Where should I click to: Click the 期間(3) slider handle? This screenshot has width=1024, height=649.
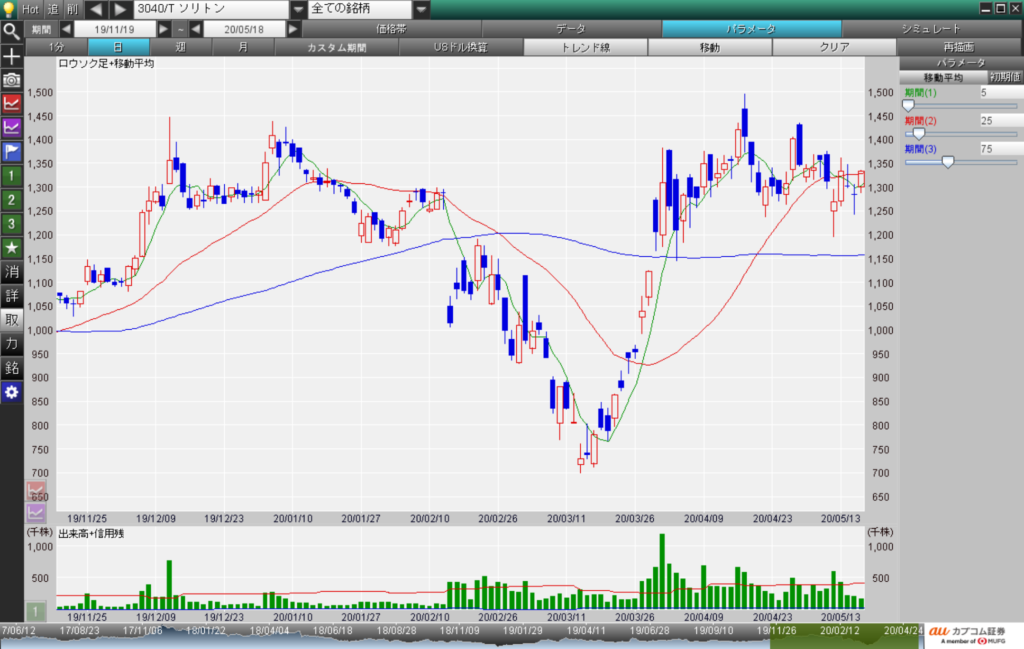click(948, 161)
